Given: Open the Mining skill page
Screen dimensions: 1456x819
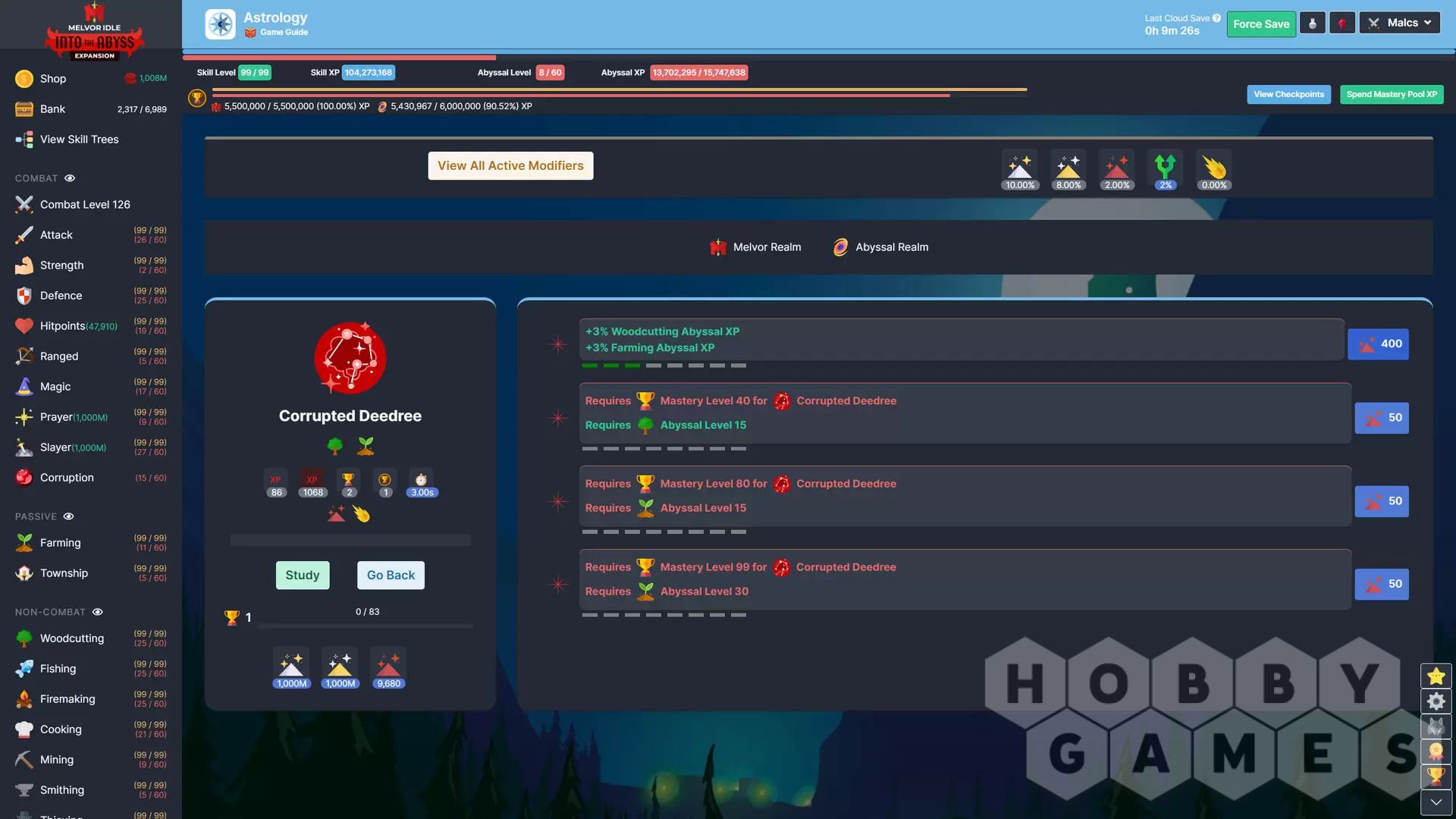Looking at the screenshot, I should coord(91,760).
